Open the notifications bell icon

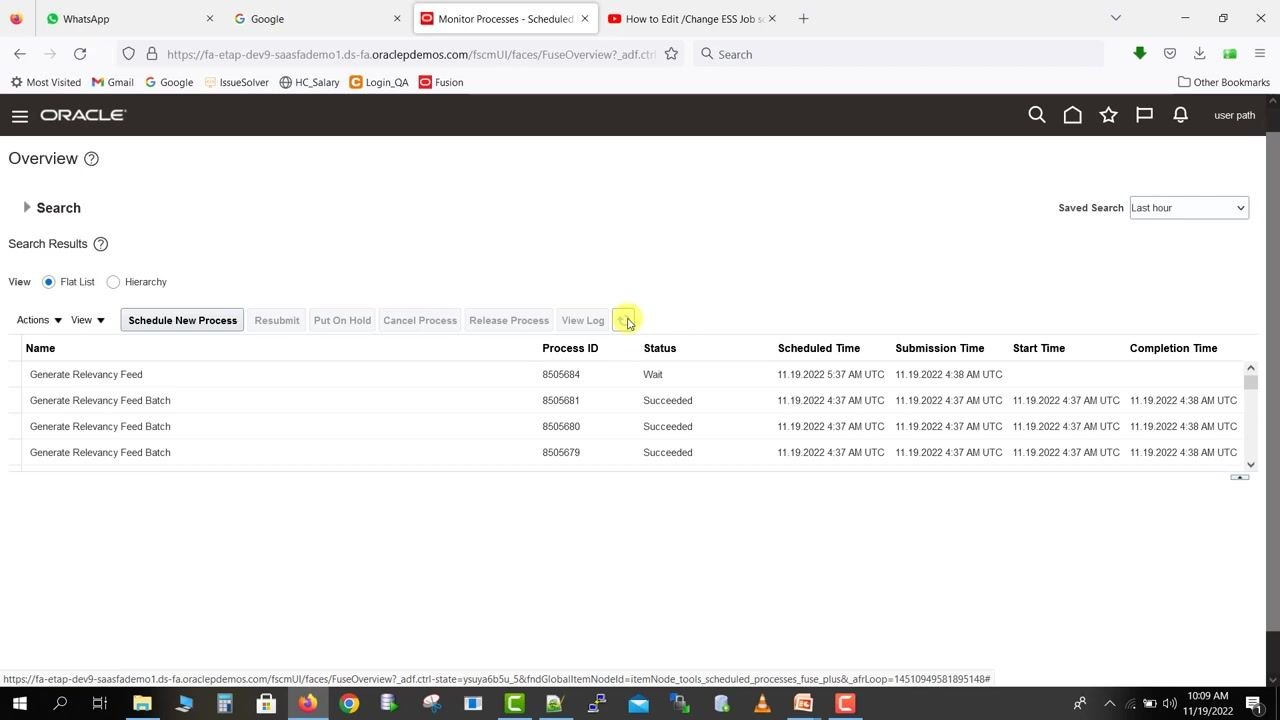click(x=1180, y=115)
